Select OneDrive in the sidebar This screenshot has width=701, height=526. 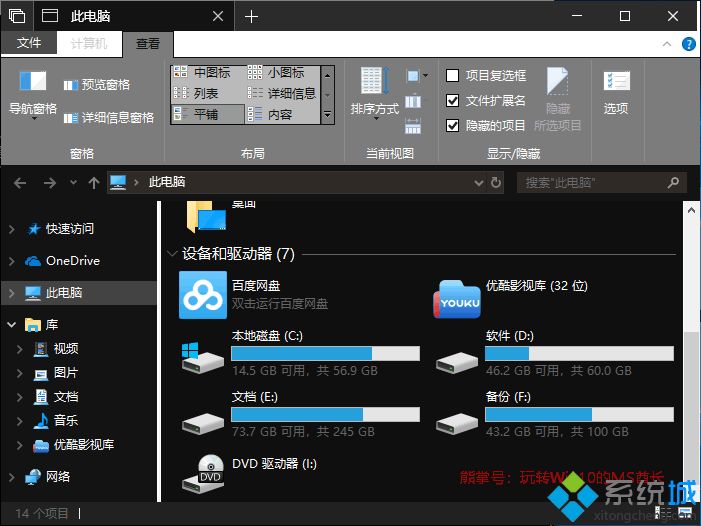(62, 261)
